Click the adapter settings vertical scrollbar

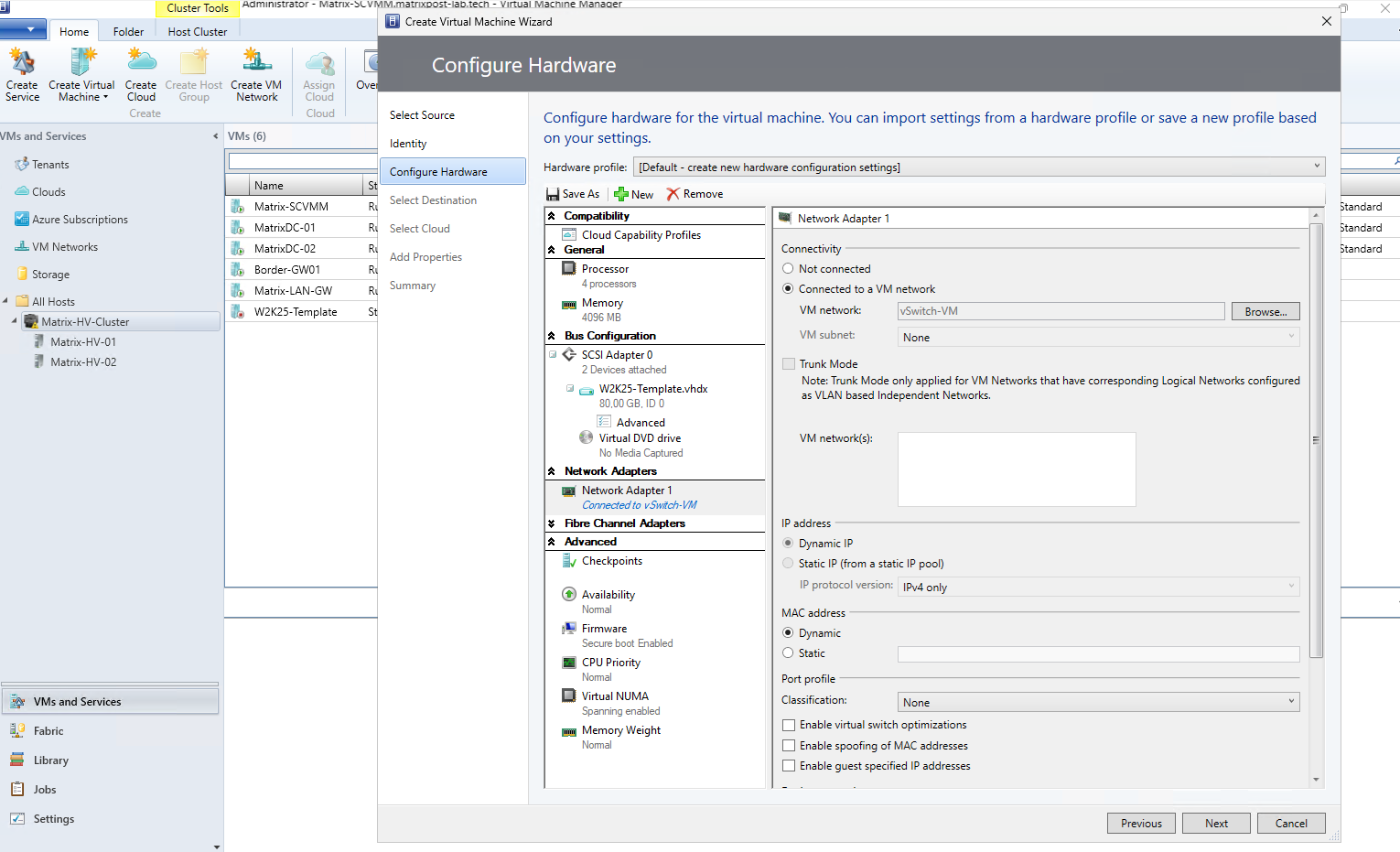tap(1316, 439)
